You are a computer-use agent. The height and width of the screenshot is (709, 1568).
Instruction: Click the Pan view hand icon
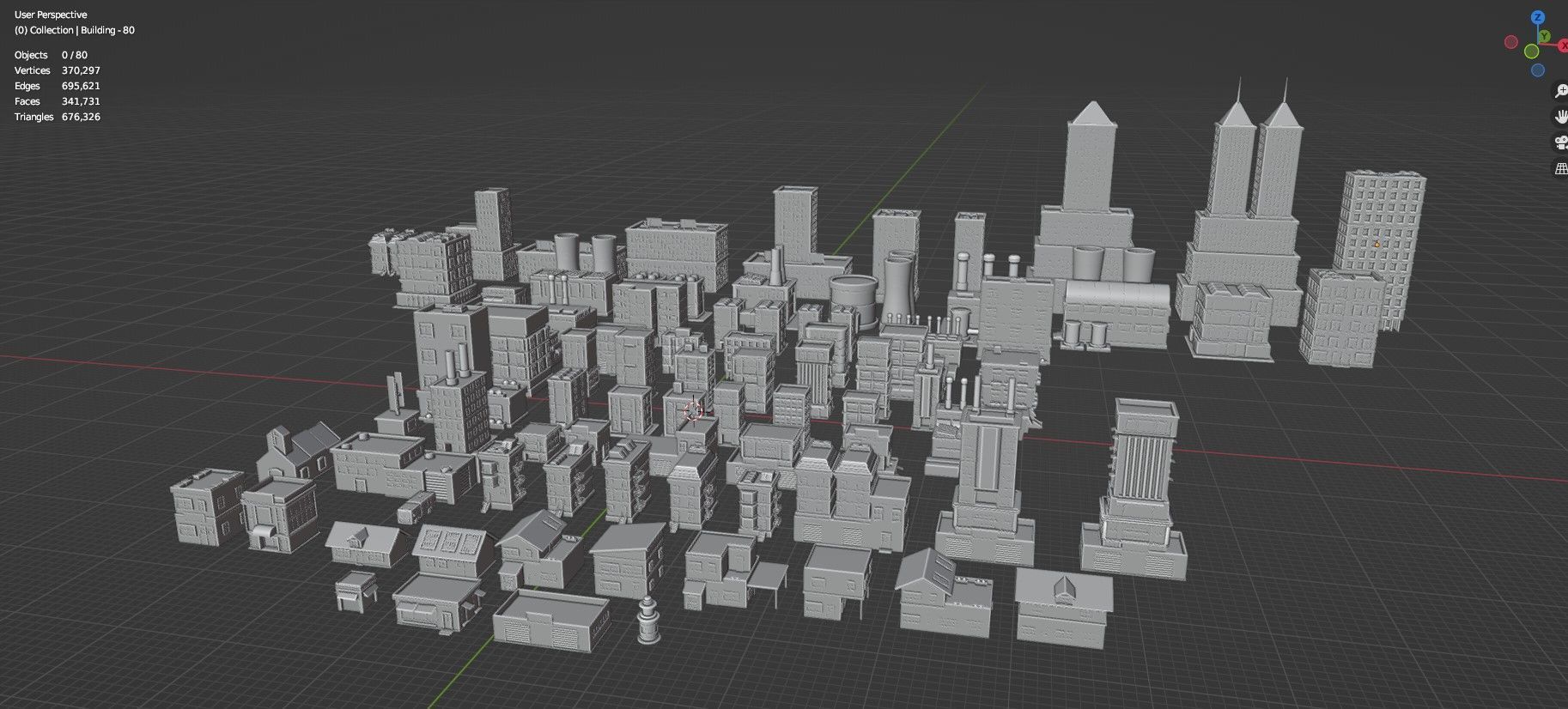[x=1561, y=117]
